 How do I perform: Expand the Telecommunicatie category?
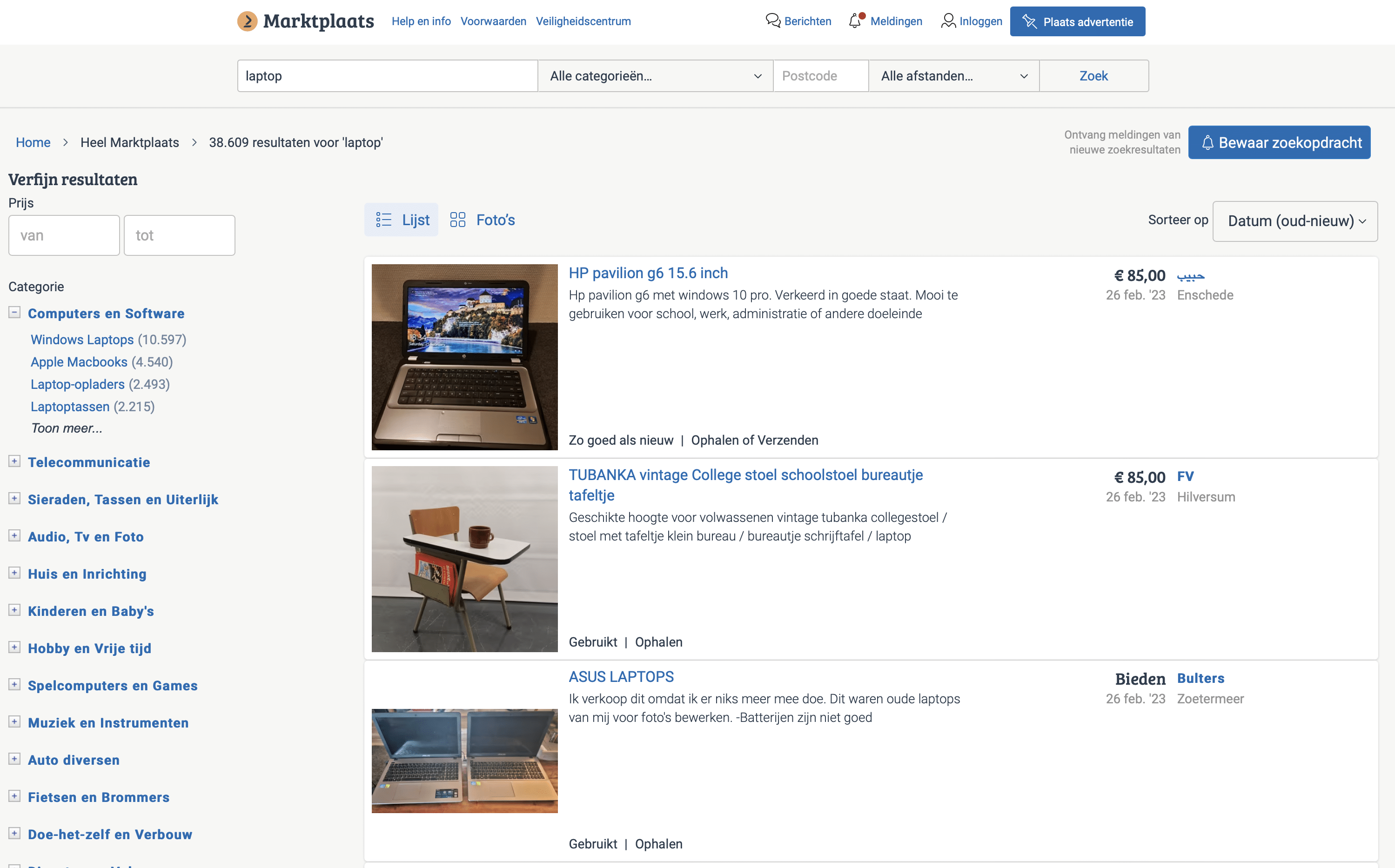[14, 461]
